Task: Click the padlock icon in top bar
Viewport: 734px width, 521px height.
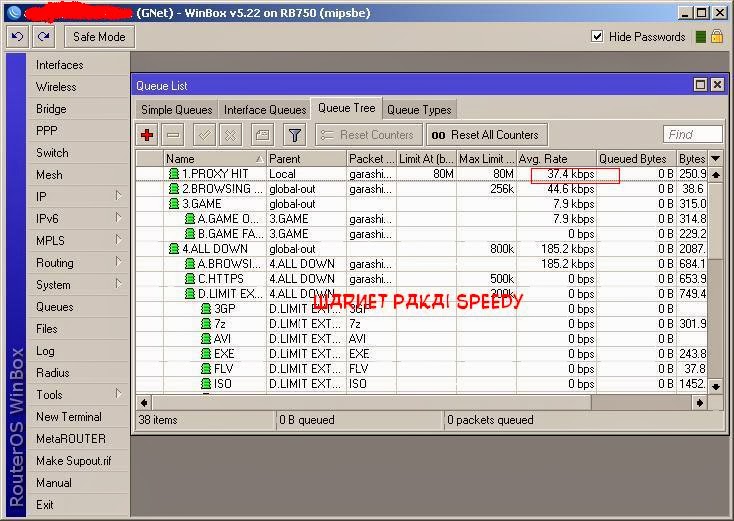Action: click(x=717, y=37)
